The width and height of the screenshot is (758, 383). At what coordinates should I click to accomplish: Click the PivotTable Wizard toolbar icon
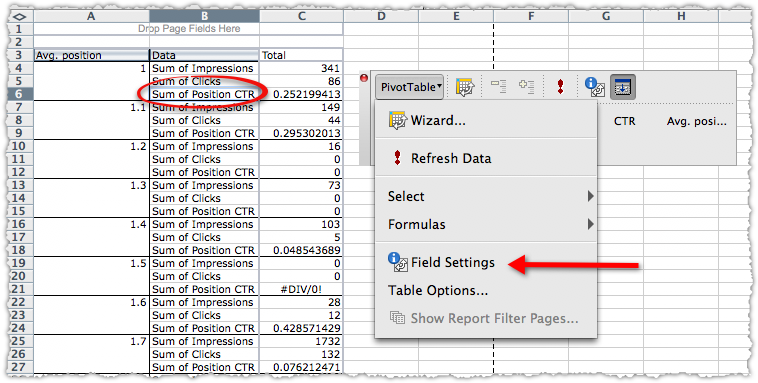[x=465, y=88]
